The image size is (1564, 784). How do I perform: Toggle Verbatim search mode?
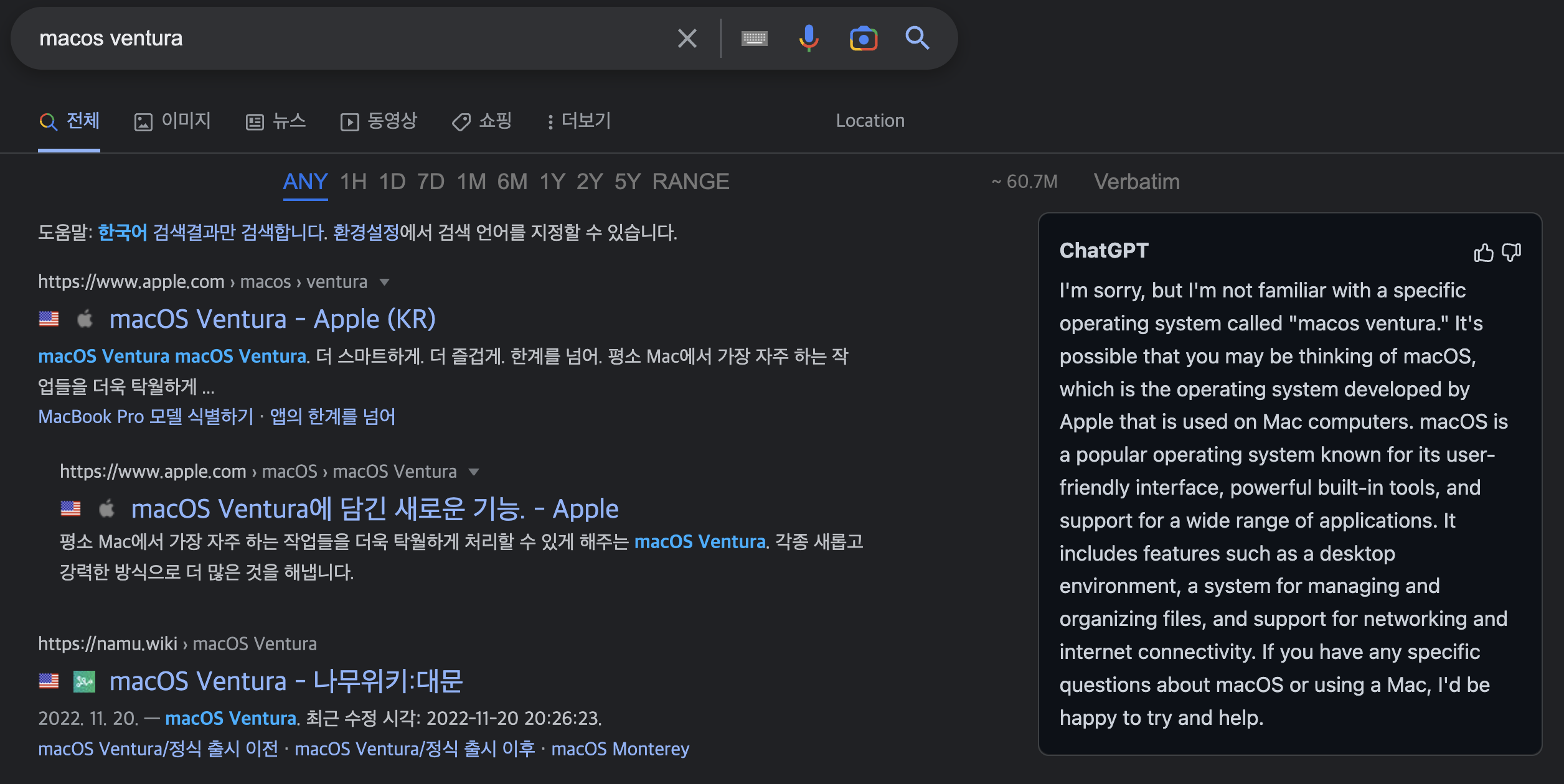click(1136, 182)
